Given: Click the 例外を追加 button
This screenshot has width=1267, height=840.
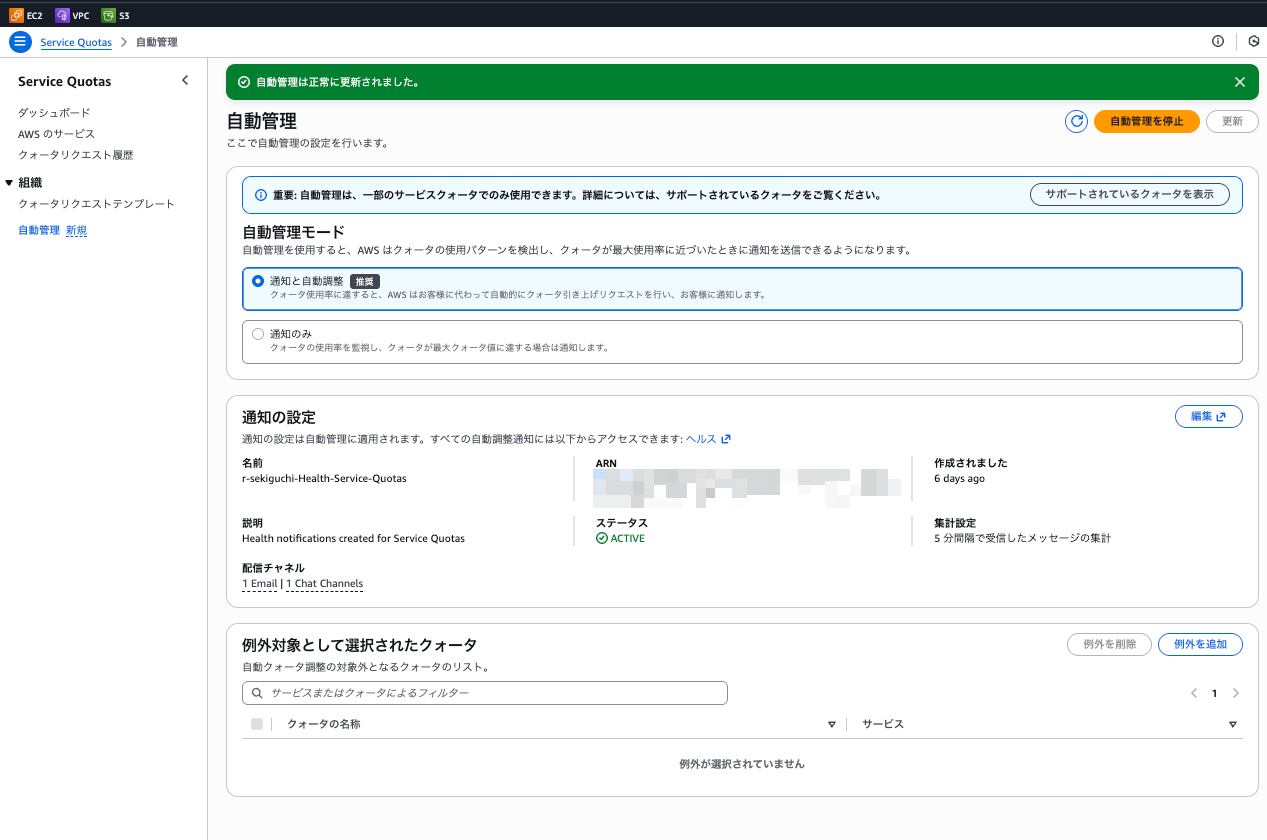Looking at the screenshot, I should point(1199,644).
